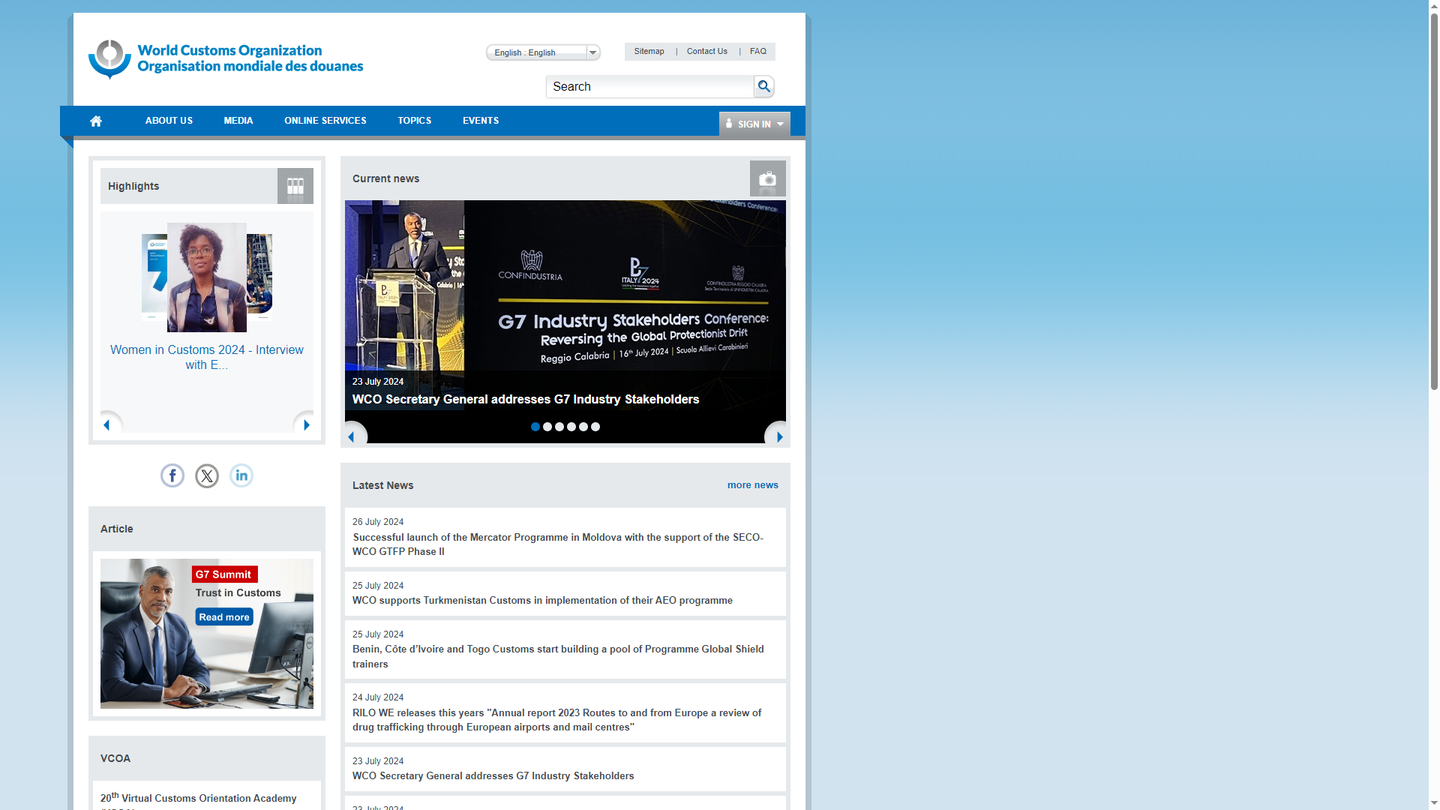Viewport: 1440px width, 810px height.
Task: Go to previous Current news slide arrow
Action: 353,436
